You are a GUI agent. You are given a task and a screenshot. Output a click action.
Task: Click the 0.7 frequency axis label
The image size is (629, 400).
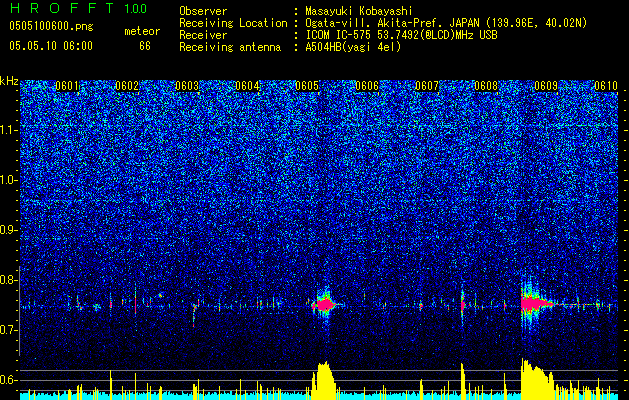9,330
